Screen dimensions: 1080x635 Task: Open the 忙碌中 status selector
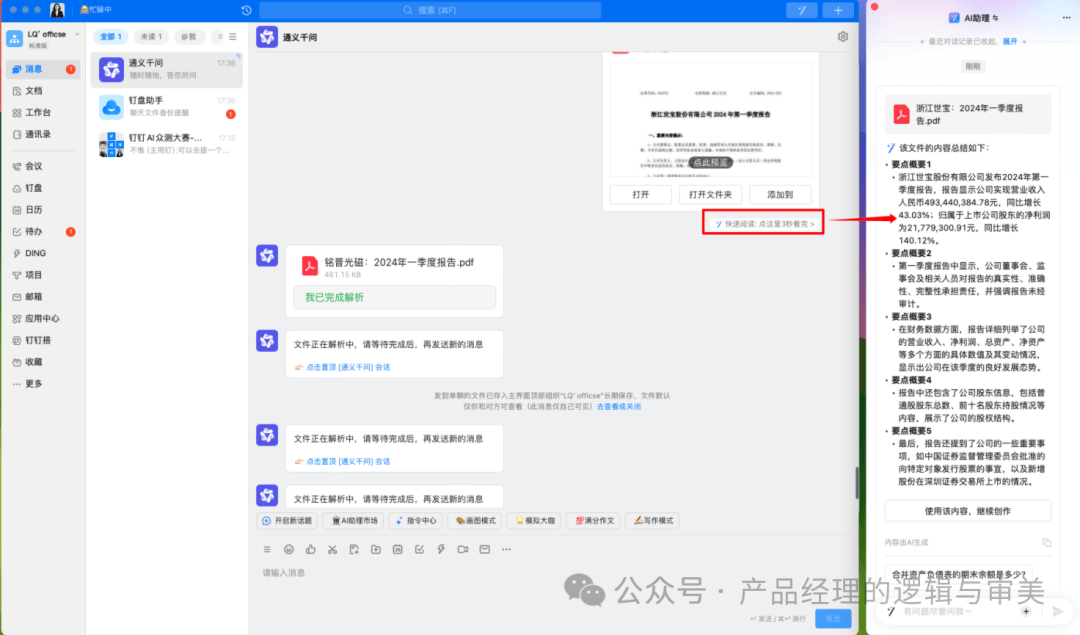coord(96,10)
